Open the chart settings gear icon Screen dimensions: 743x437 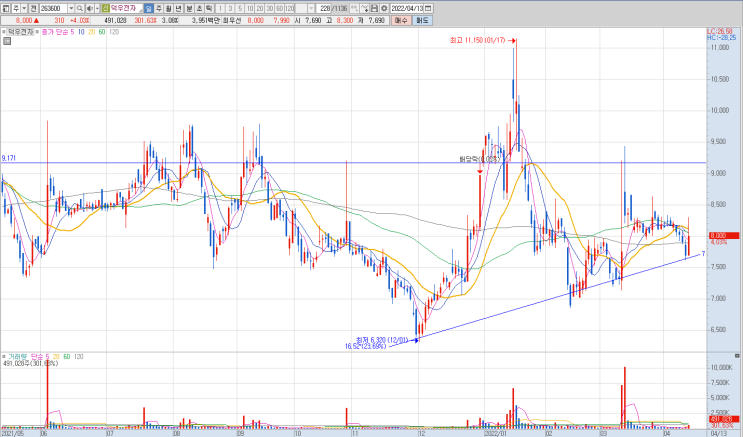tap(384, 9)
